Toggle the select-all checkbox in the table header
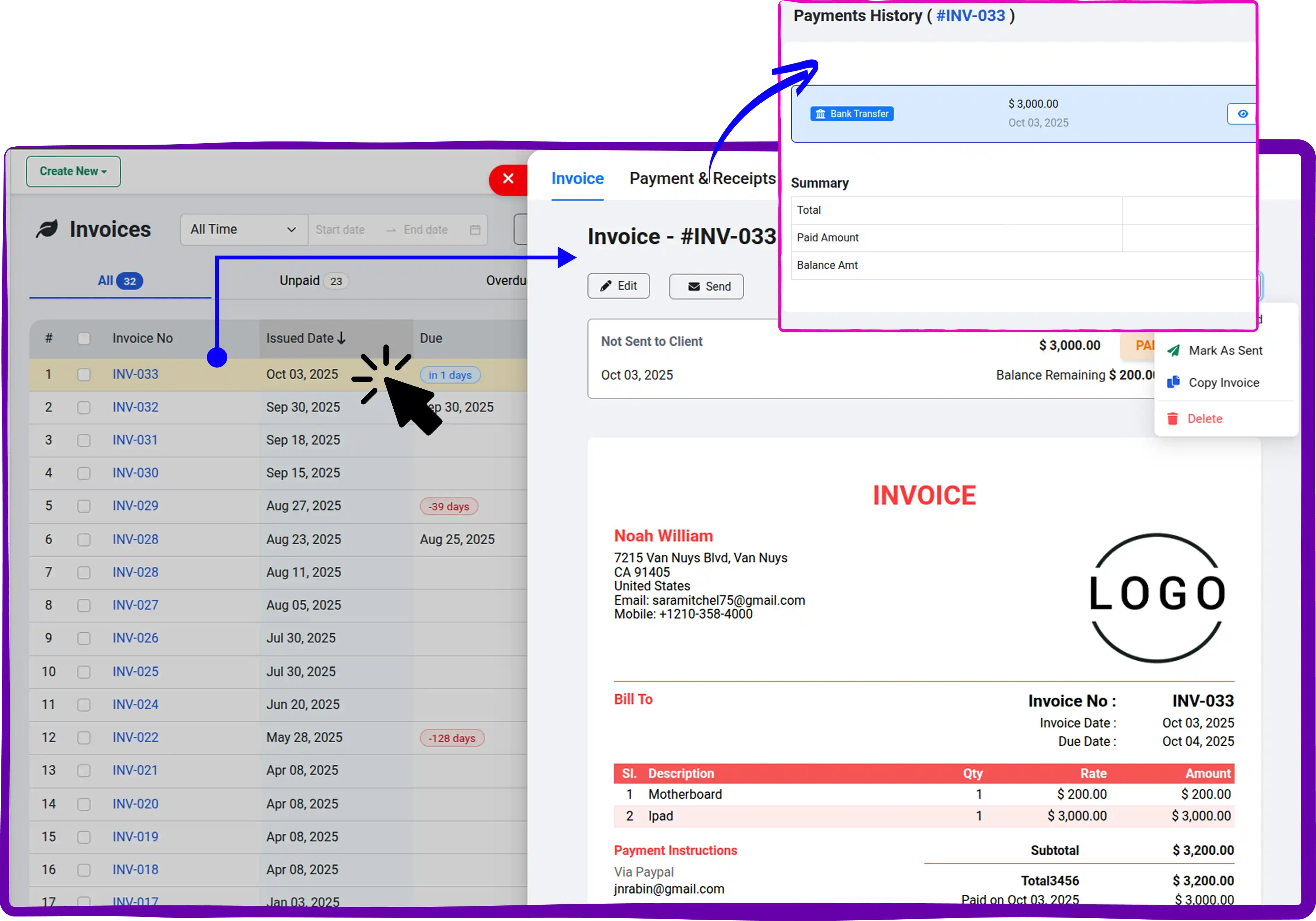Image resolution: width=1316 pixels, height=921 pixels. point(84,339)
